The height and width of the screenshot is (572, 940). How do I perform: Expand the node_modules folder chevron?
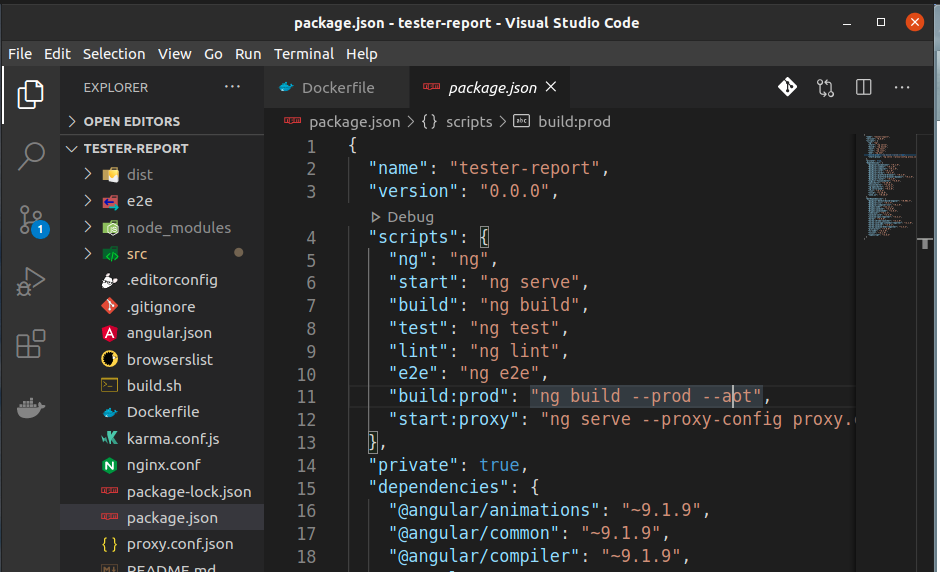pos(88,227)
